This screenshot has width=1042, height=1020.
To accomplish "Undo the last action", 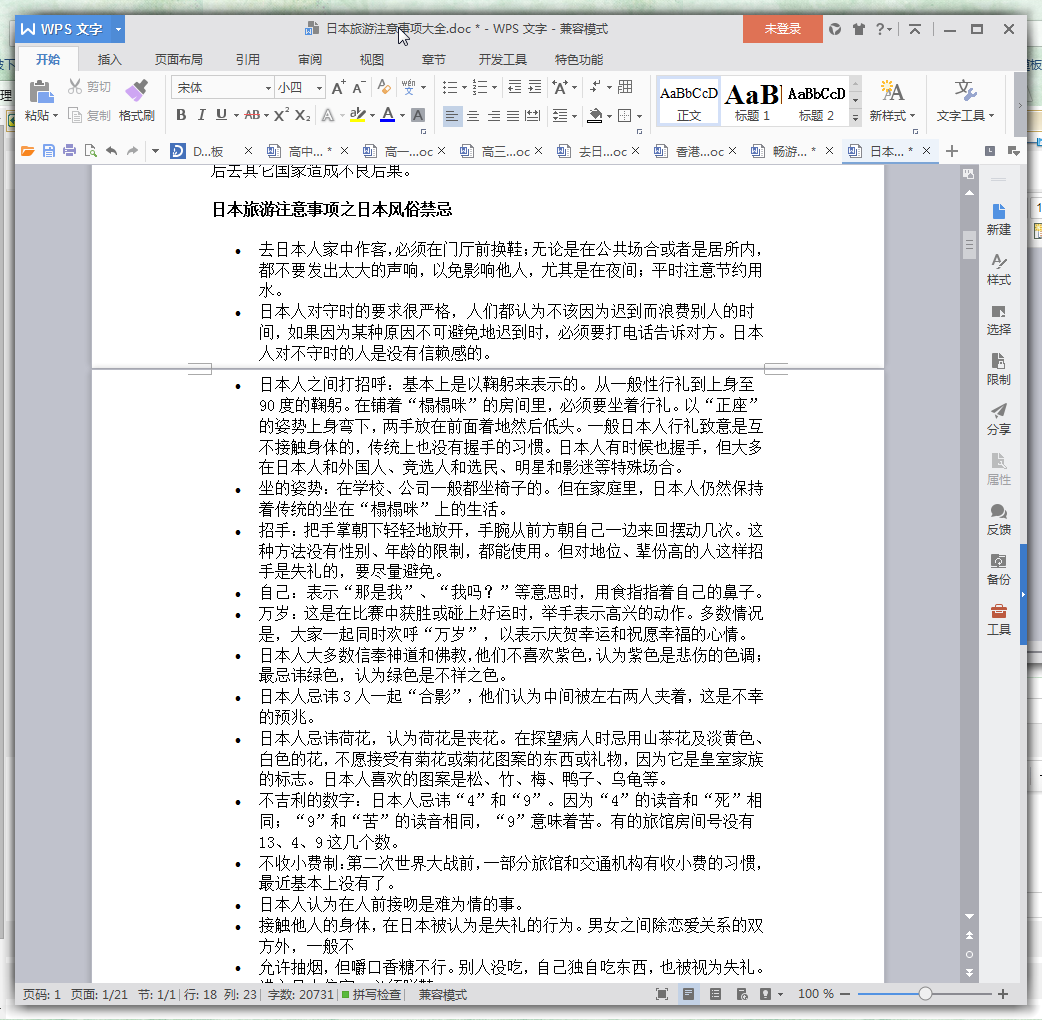I will pos(111,151).
